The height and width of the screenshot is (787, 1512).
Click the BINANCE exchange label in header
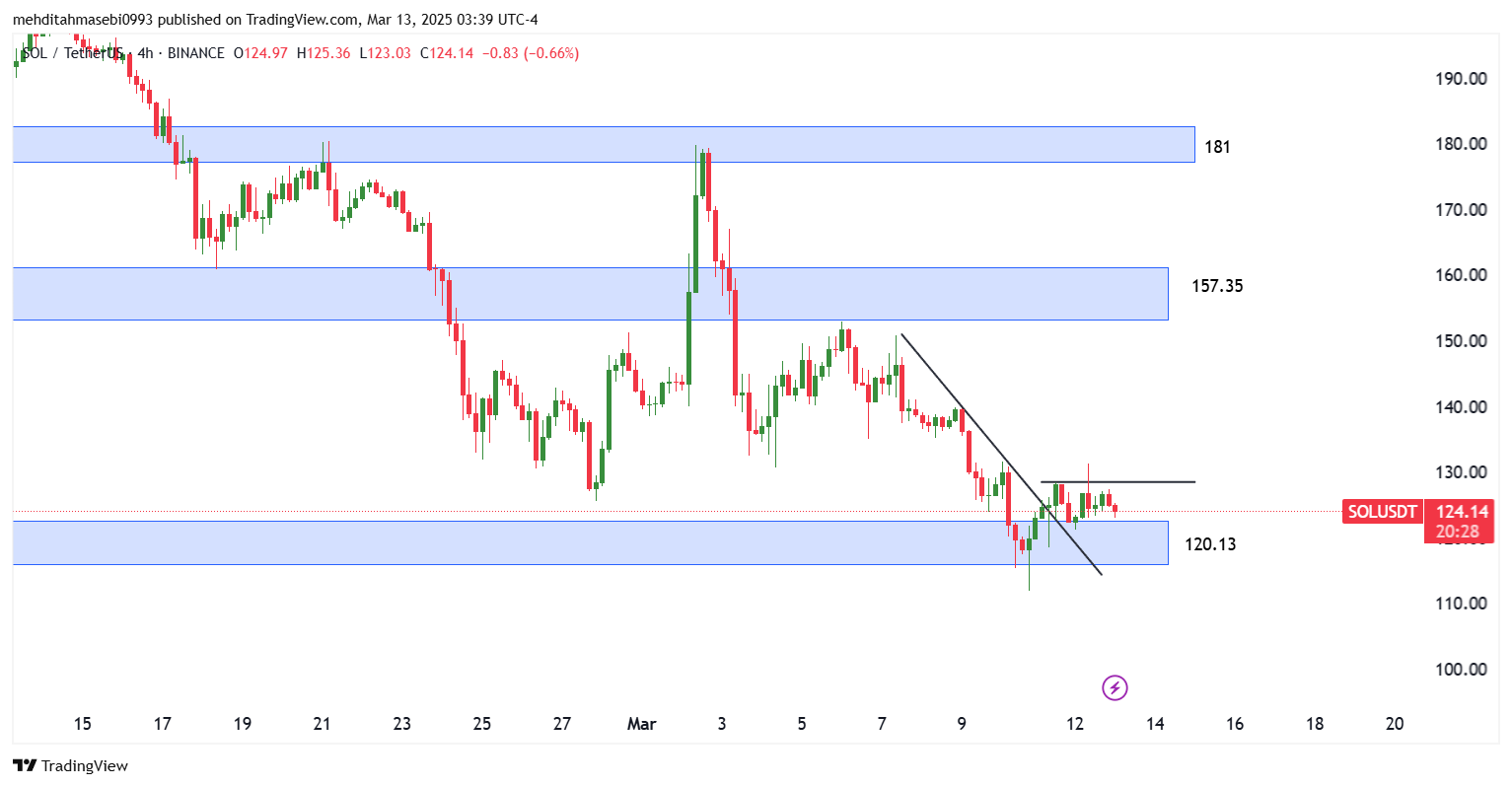tap(196, 53)
